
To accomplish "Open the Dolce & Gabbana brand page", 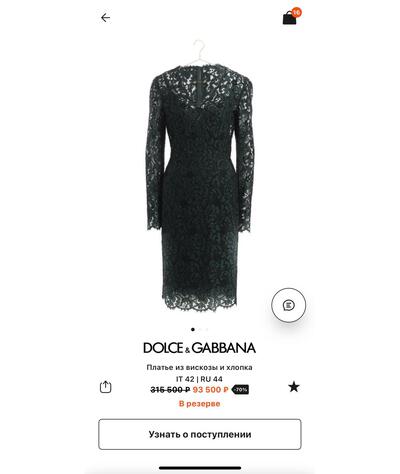I will pos(200,348).
